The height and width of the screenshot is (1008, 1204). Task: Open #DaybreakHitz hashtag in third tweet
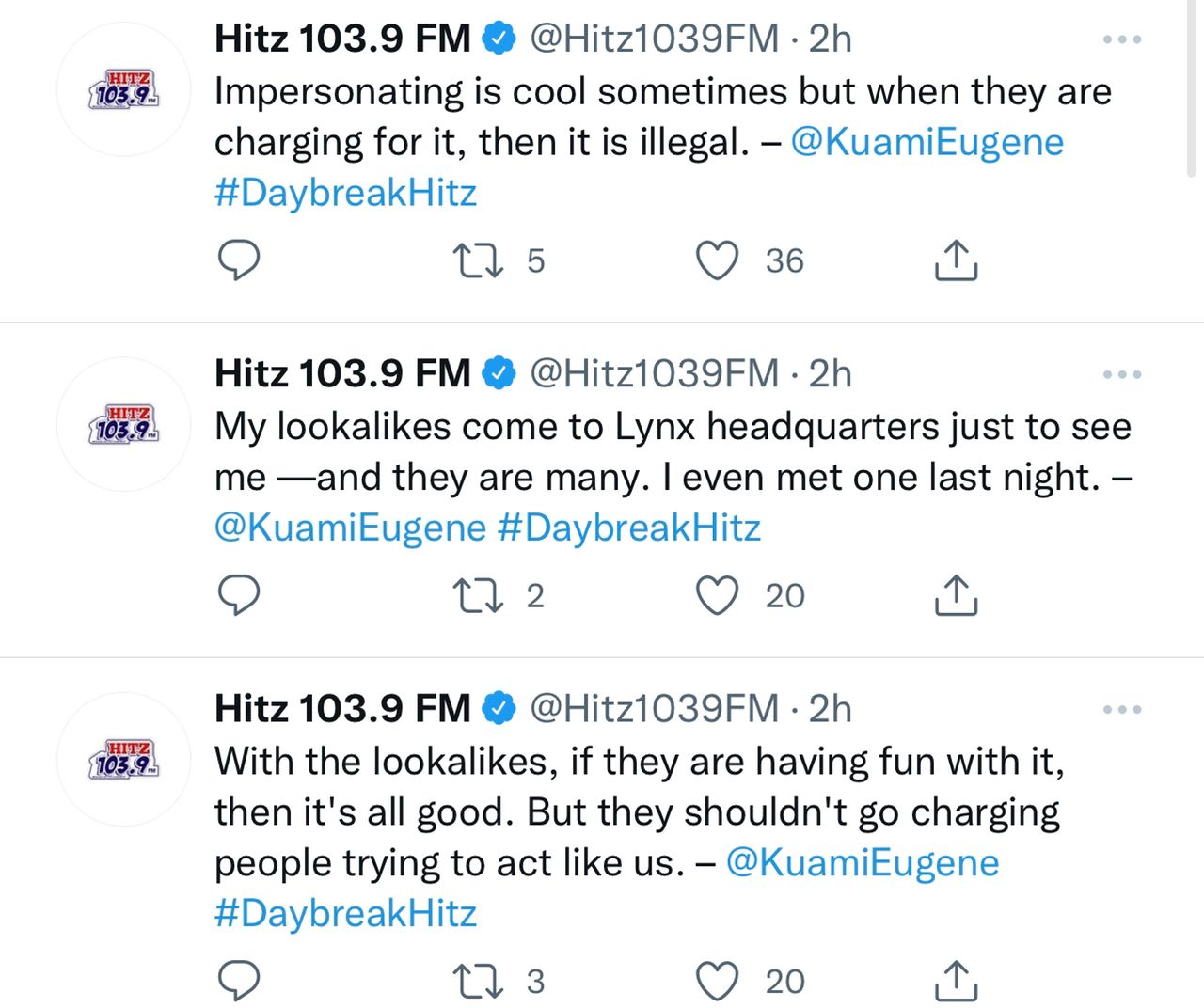345,913
